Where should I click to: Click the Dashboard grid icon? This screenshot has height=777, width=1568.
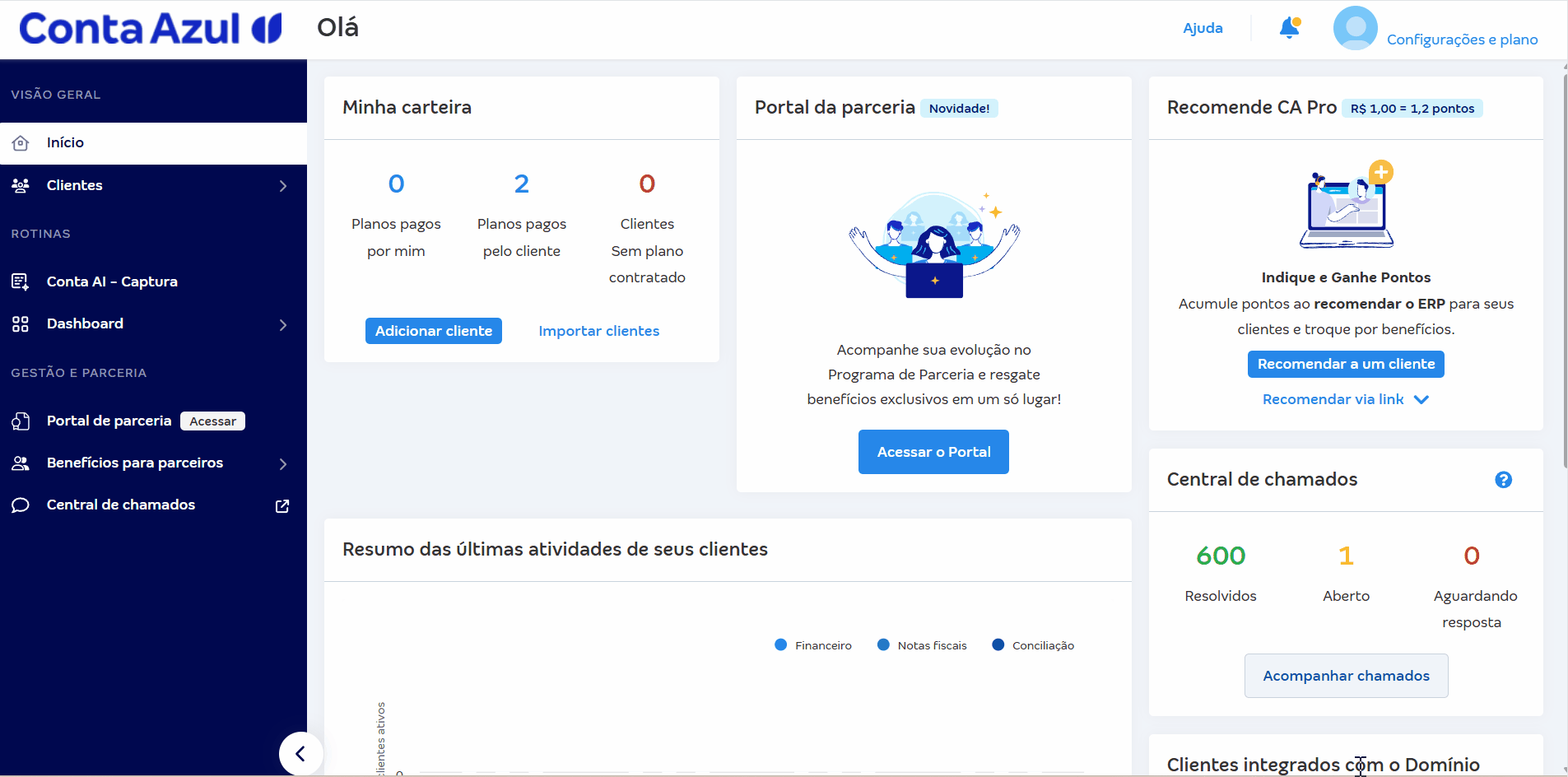21,324
